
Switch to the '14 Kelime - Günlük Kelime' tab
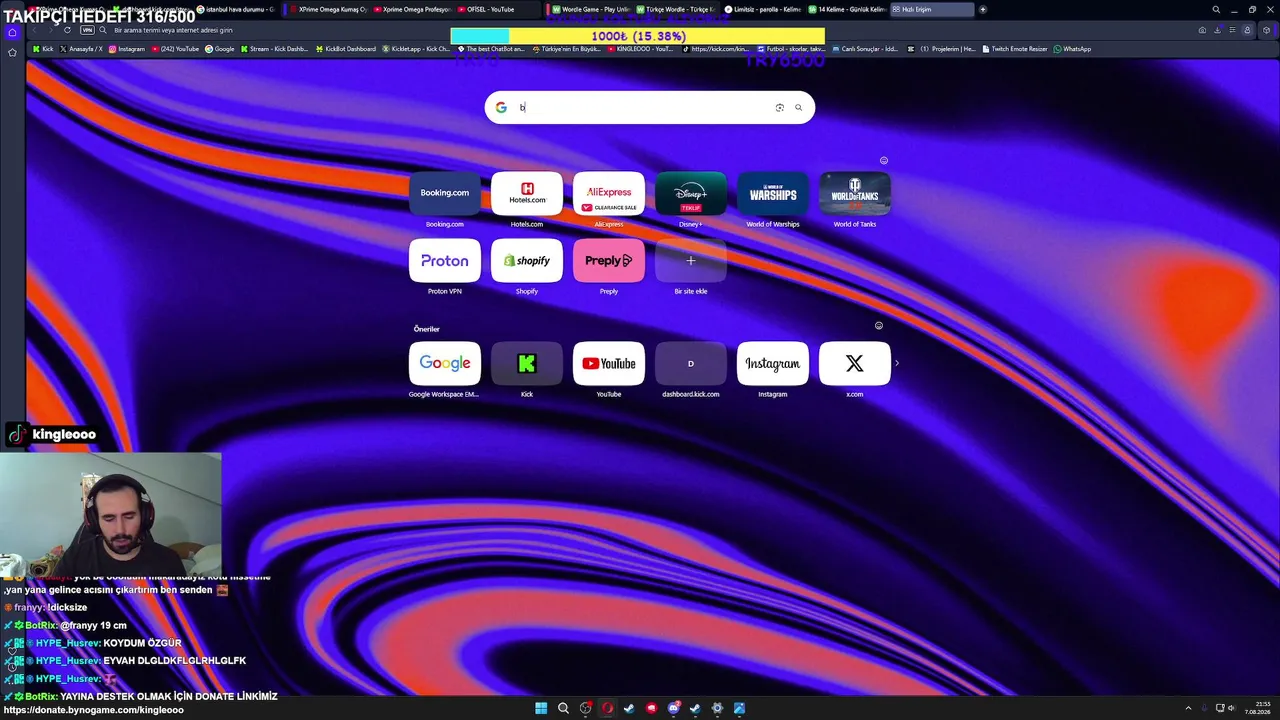[847, 9]
